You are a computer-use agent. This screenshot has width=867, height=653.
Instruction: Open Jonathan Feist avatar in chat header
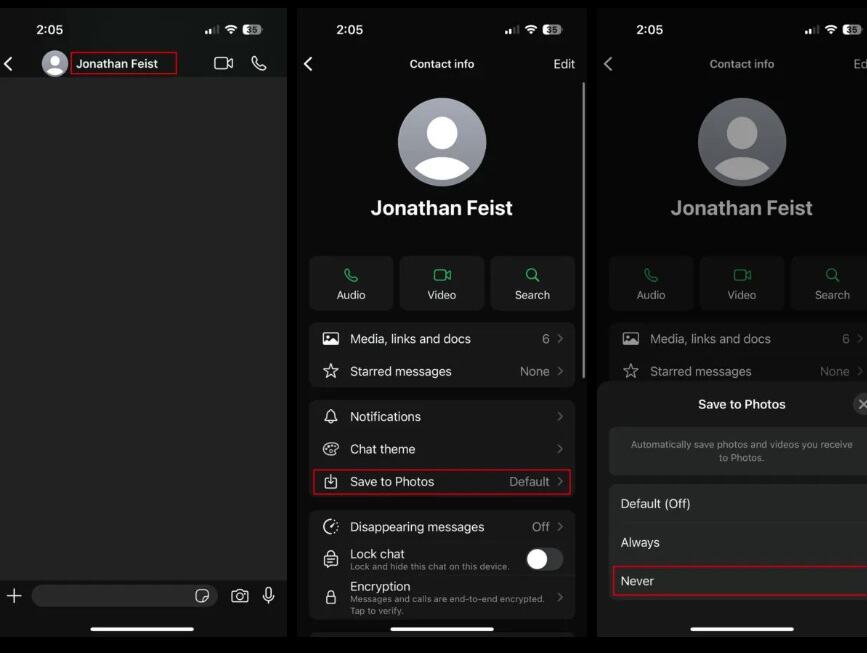[x=55, y=64]
